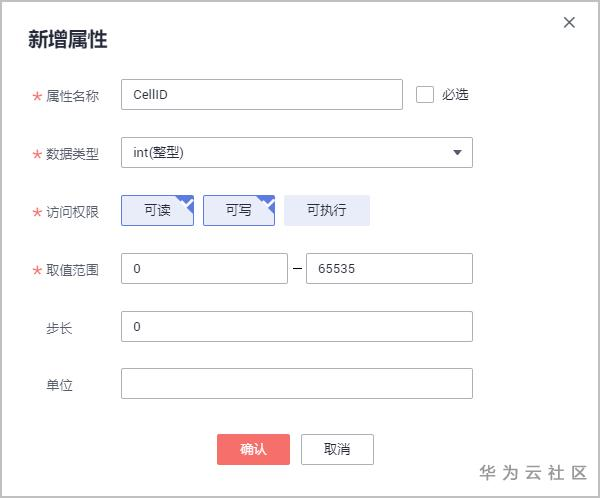This screenshot has width=600, height=498.
Task: Focus the 步长 input field
Action: (x=296, y=327)
